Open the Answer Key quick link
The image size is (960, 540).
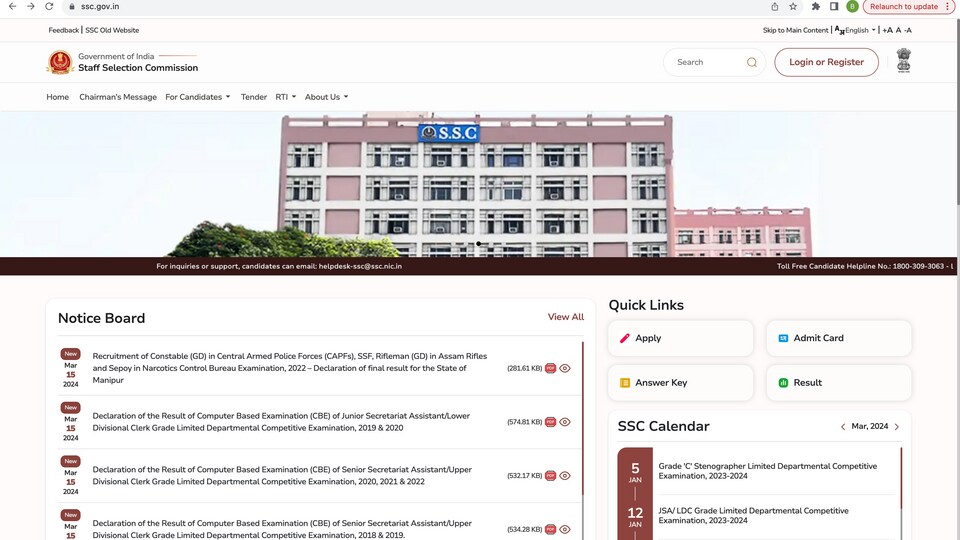click(680, 383)
